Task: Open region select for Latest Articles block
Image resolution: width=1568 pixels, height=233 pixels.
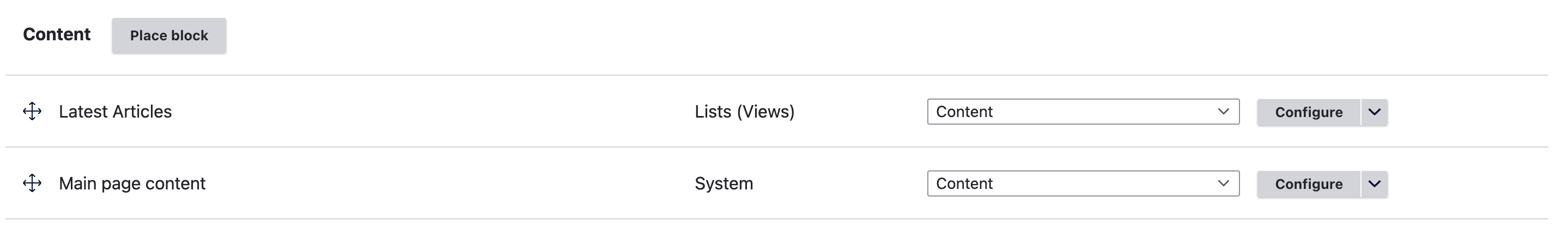Action: coord(1082,112)
